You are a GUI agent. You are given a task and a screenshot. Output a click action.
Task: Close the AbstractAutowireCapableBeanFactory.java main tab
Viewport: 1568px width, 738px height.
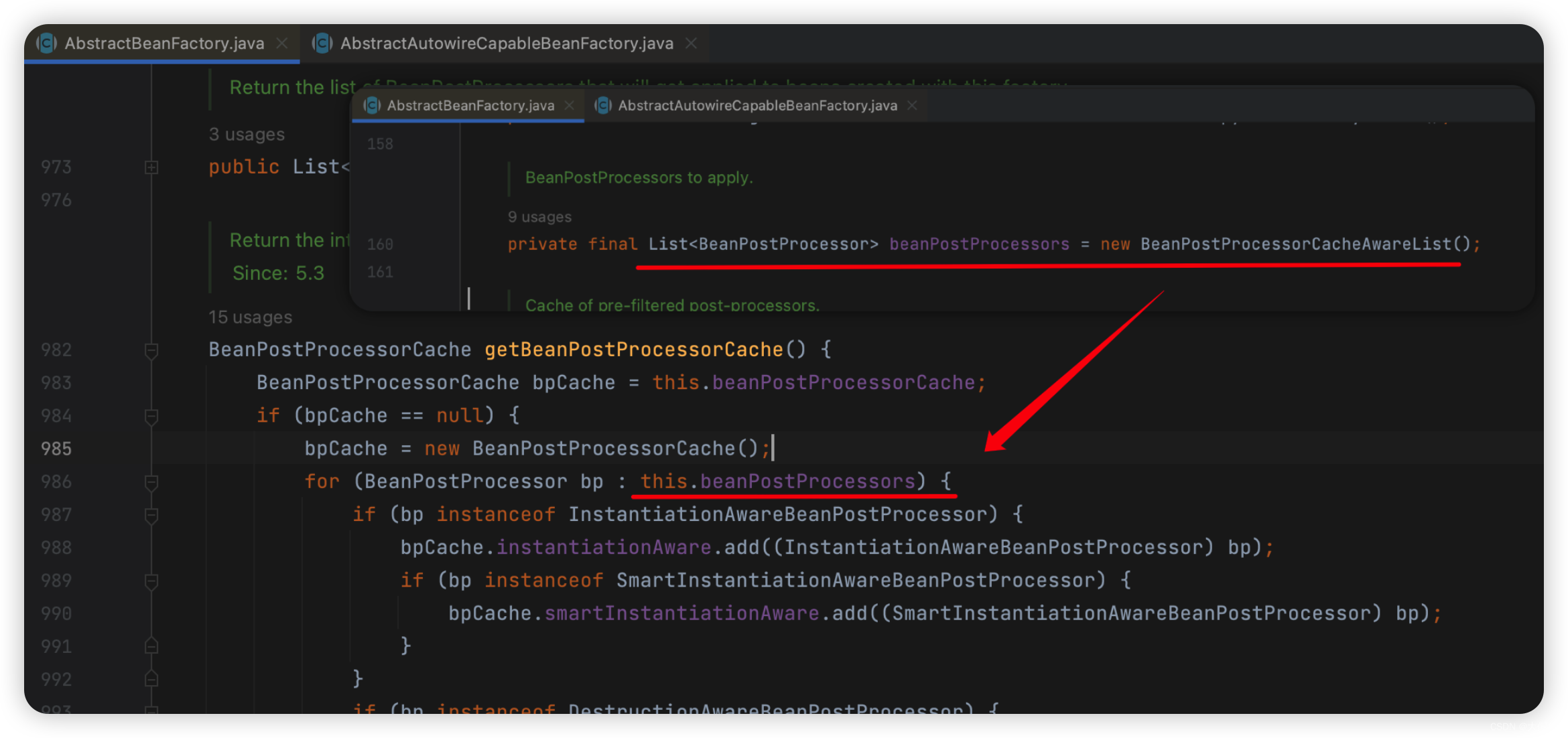point(691,44)
